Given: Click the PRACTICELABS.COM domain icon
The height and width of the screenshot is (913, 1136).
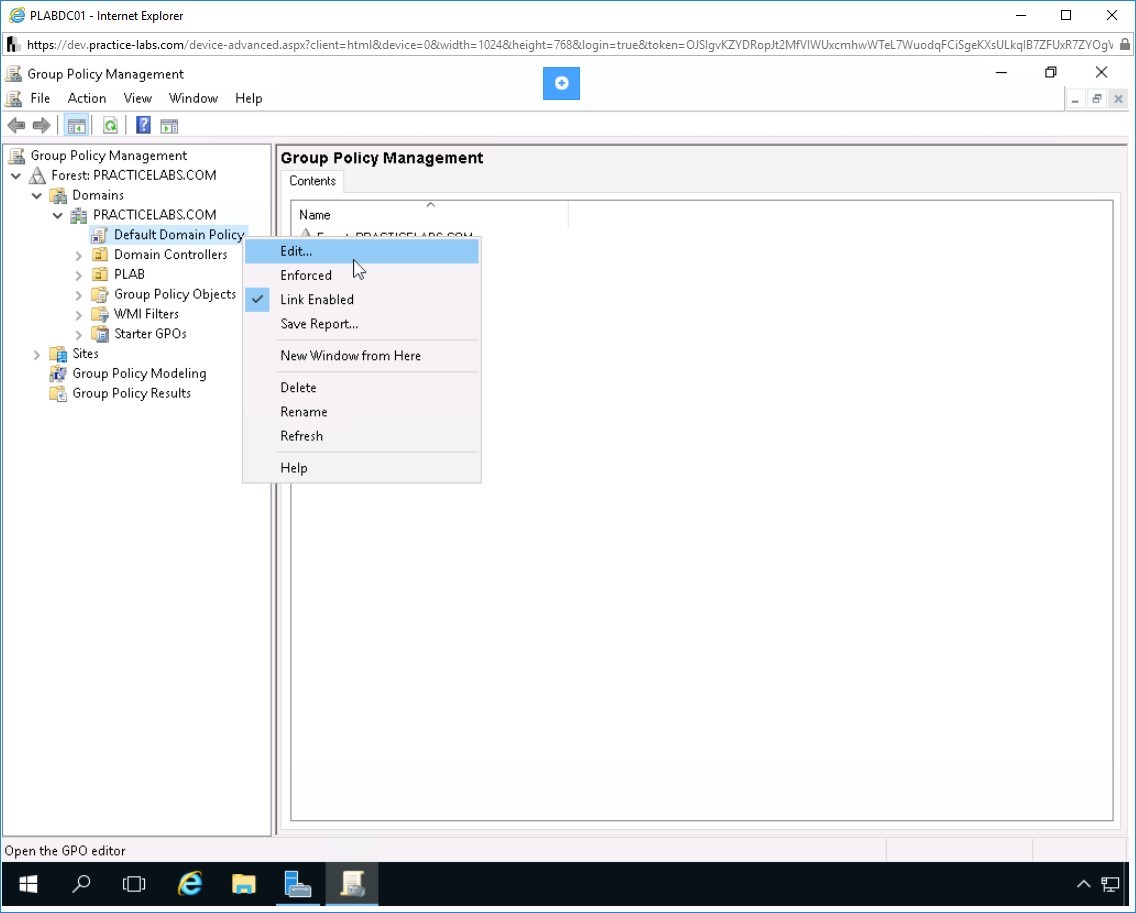Looking at the screenshot, I should [78, 215].
